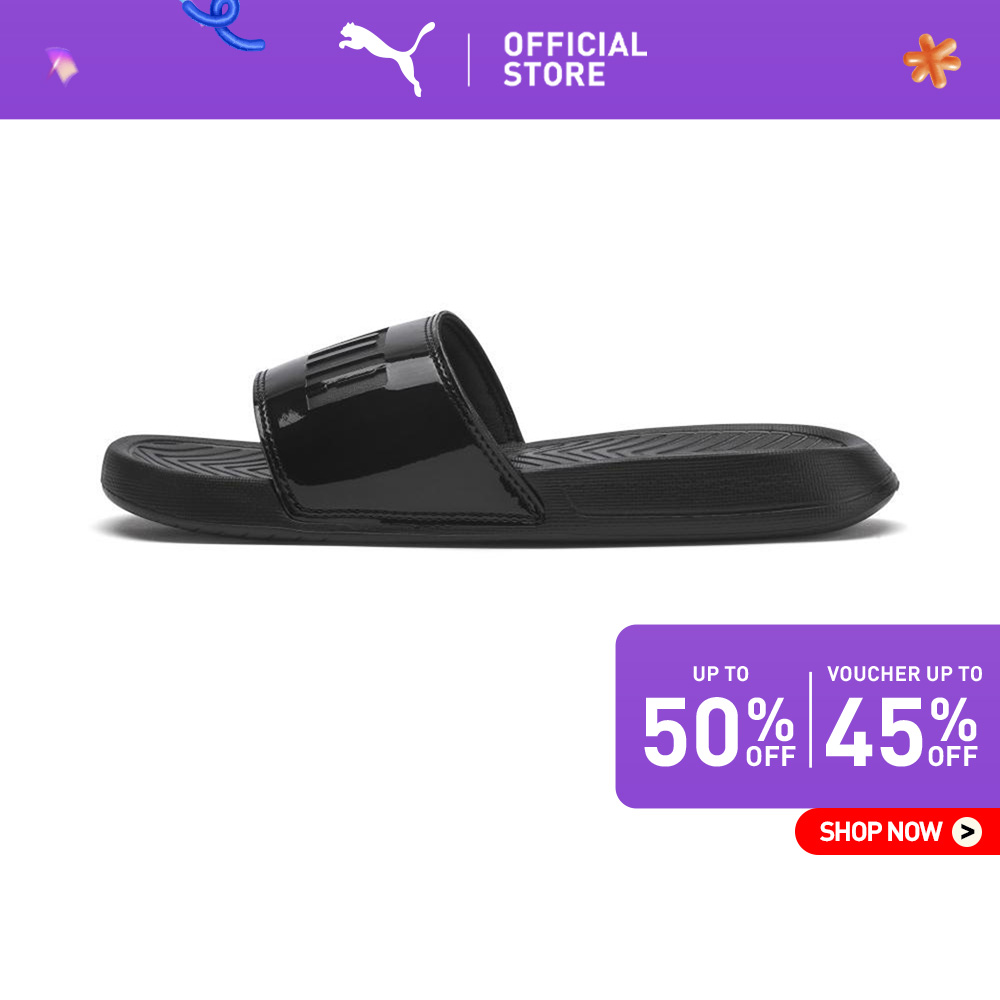Select the black Puma slide sandal image
1000x1000 pixels.
coord(500,427)
